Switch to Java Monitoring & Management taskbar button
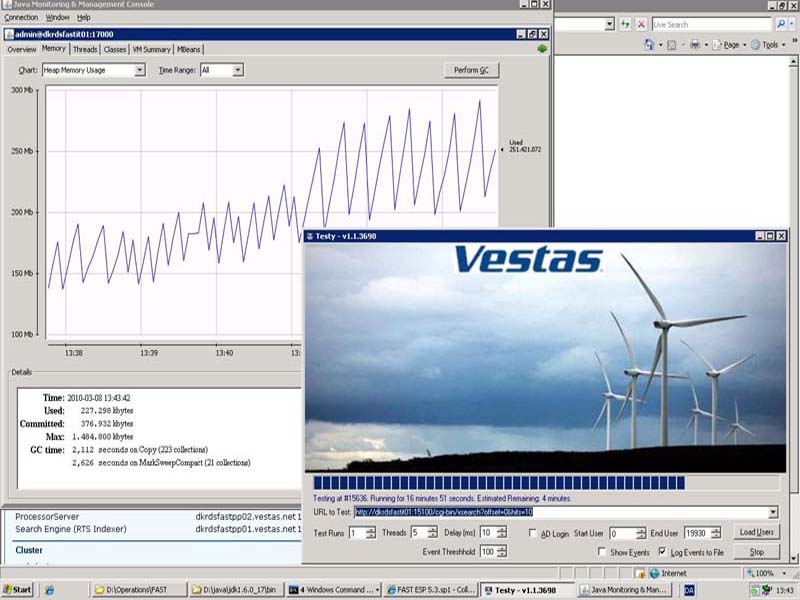 pos(626,590)
